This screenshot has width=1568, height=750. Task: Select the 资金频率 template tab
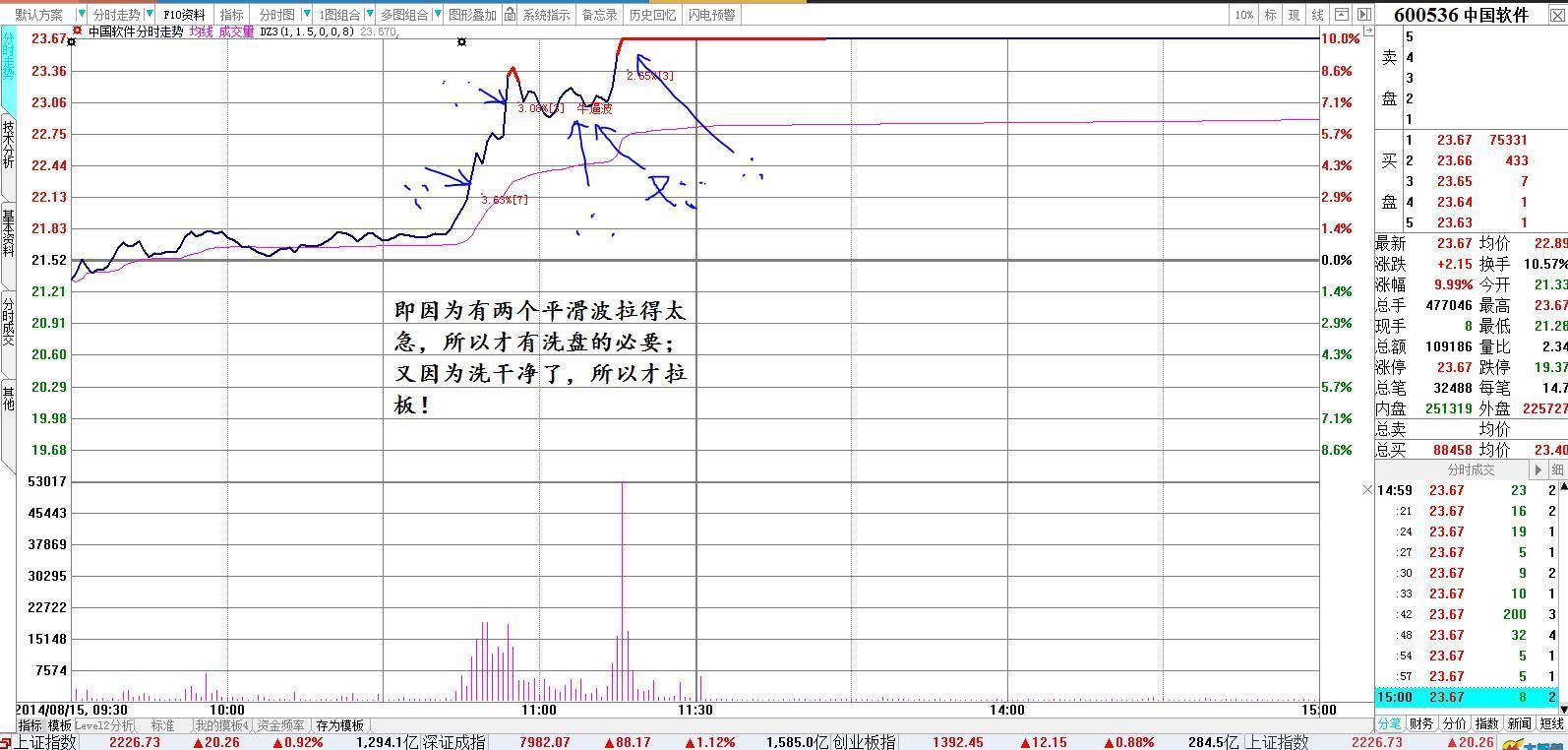pyautogui.click(x=280, y=725)
